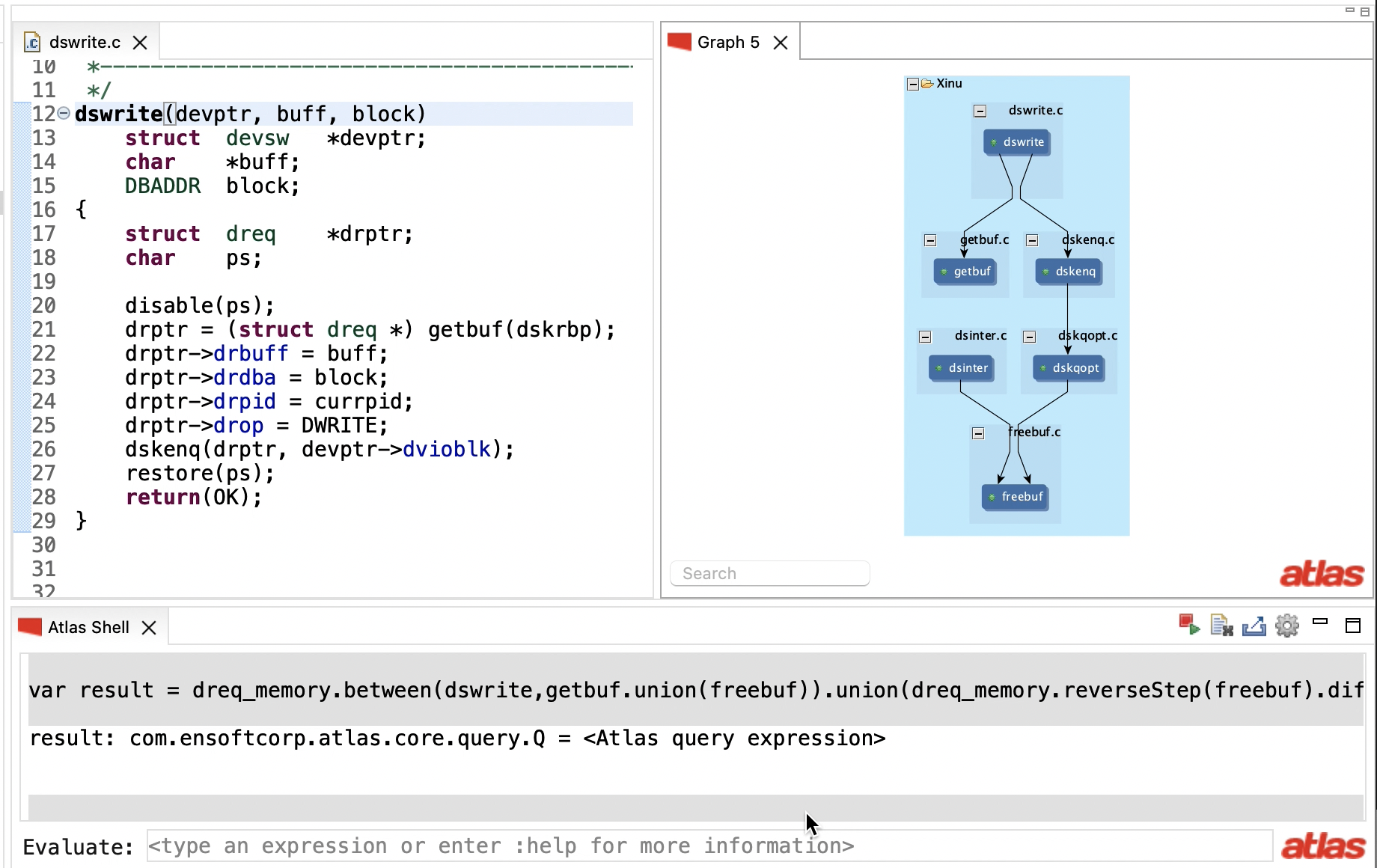The height and width of the screenshot is (868, 1377).
Task: Open the Atlas Shell settings gear
Action: pyautogui.click(x=1287, y=626)
